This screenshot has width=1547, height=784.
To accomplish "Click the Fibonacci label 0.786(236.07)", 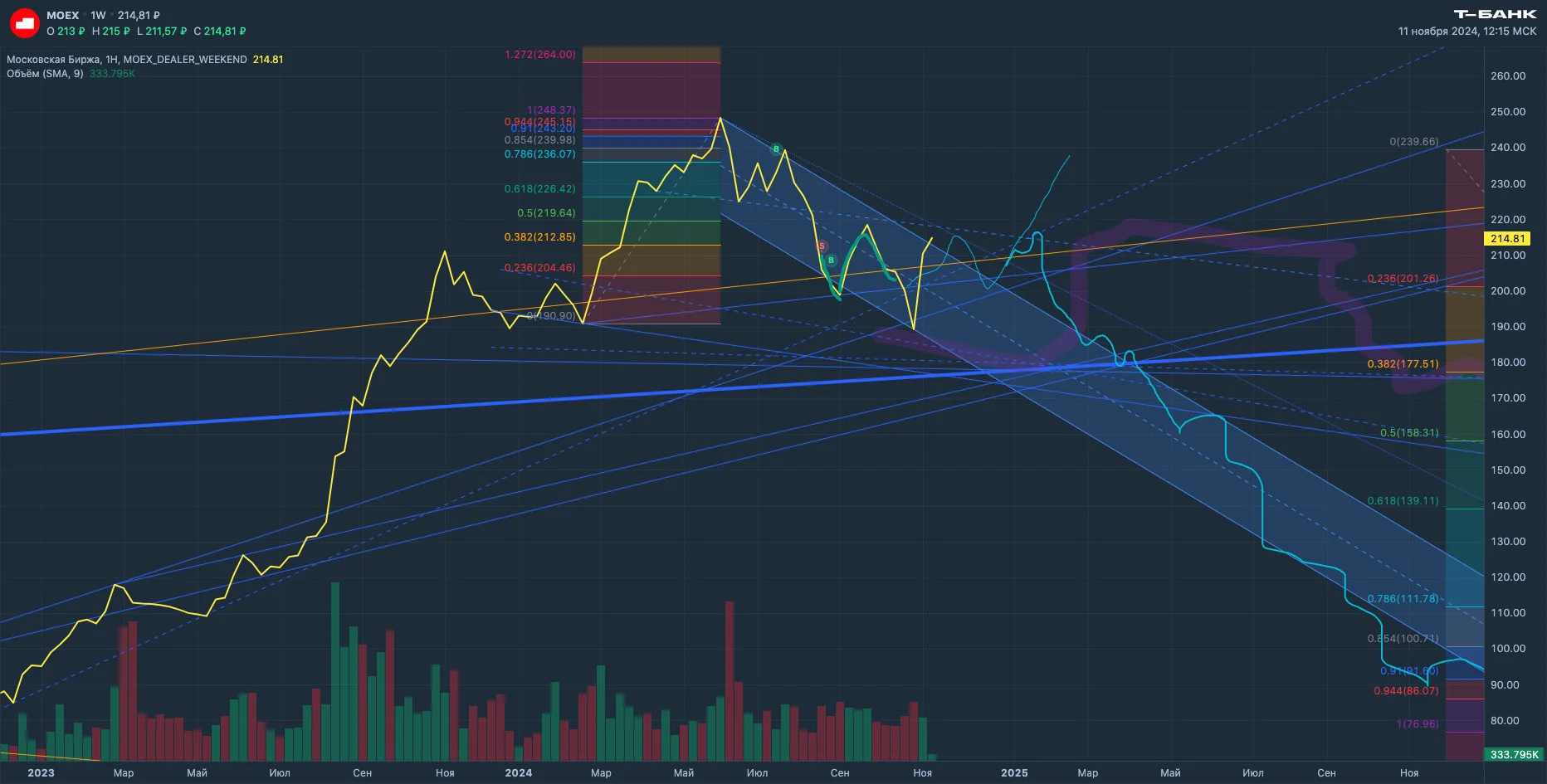I will point(539,154).
